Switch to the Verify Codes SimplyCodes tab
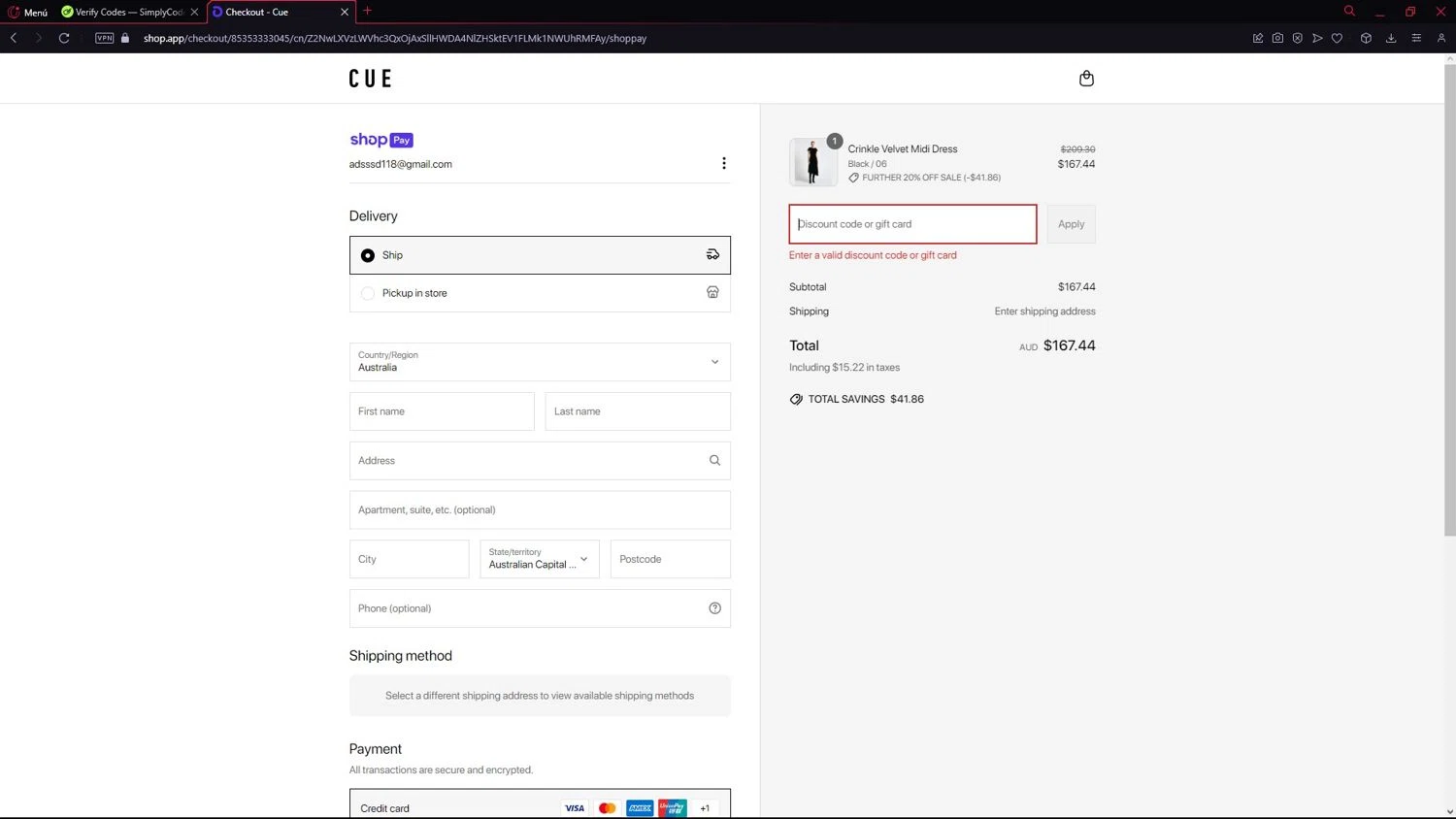Viewport: 1456px width, 819px height. 130,12
